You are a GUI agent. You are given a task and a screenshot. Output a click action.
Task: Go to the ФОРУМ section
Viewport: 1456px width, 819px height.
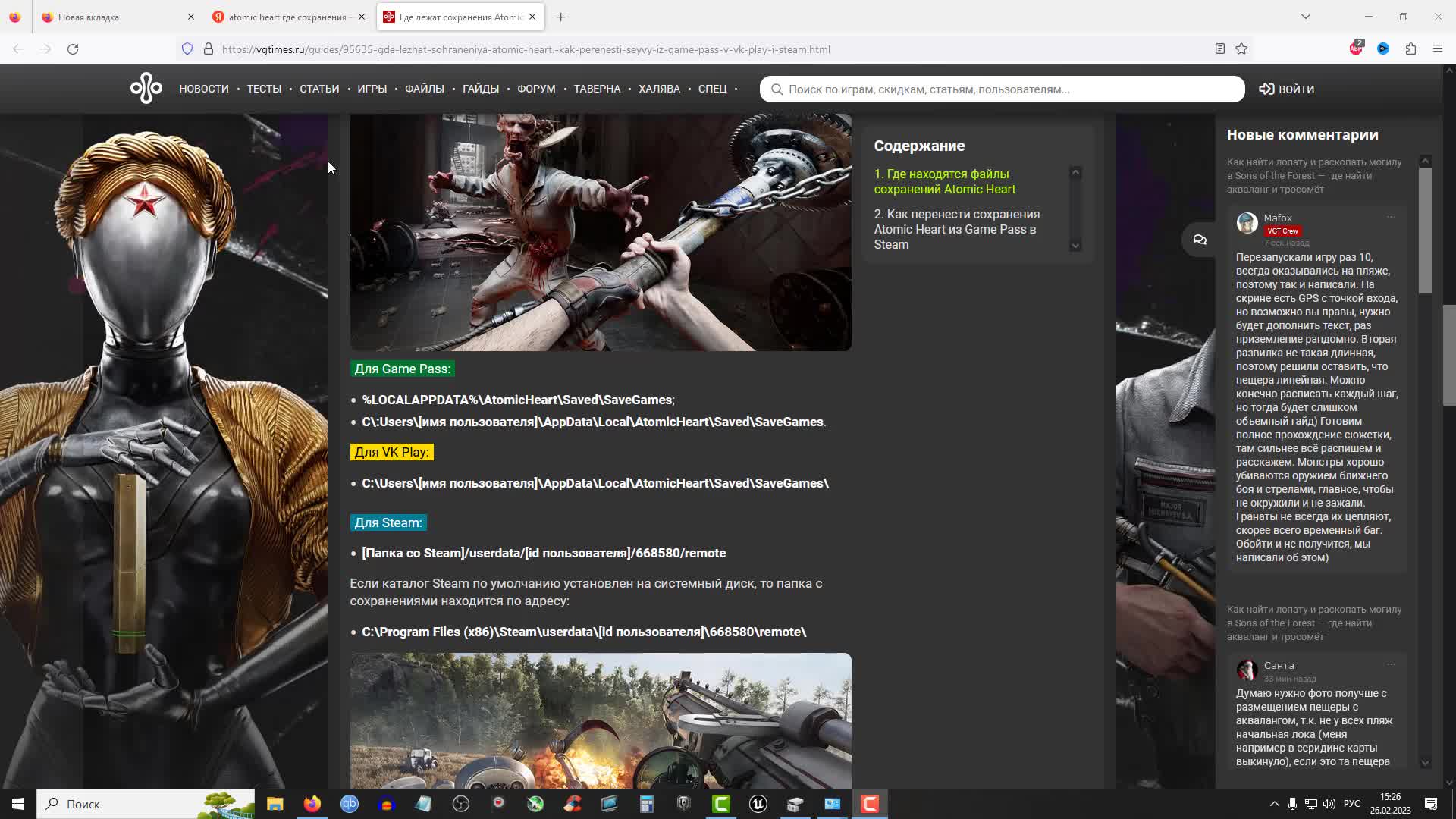pyautogui.click(x=536, y=89)
